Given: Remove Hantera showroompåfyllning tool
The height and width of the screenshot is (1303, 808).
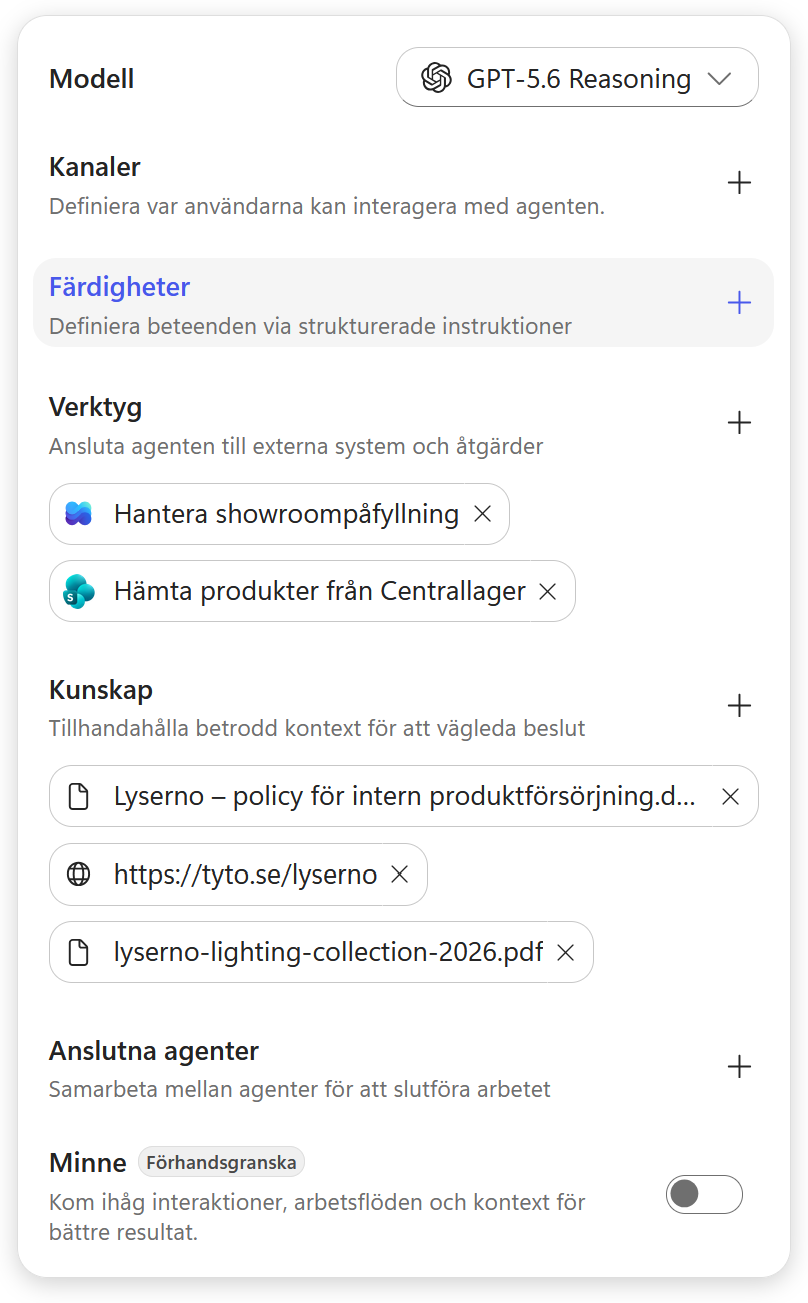Looking at the screenshot, I should 482,514.
